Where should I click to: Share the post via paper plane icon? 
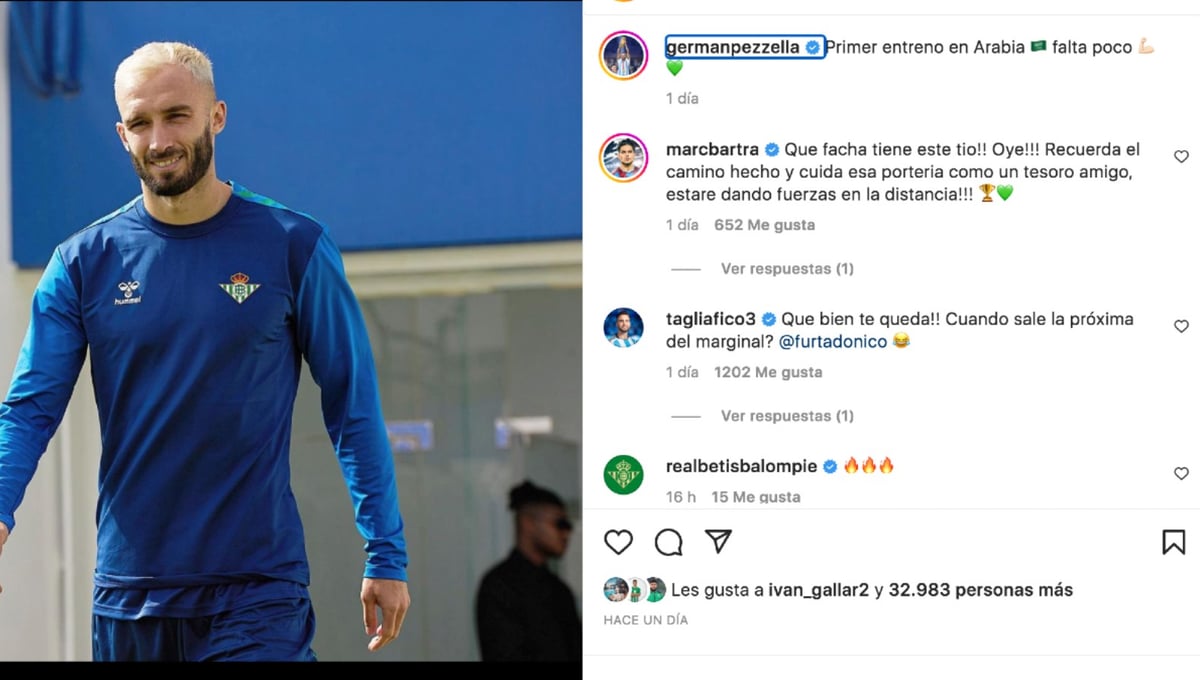pyautogui.click(x=718, y=541)
